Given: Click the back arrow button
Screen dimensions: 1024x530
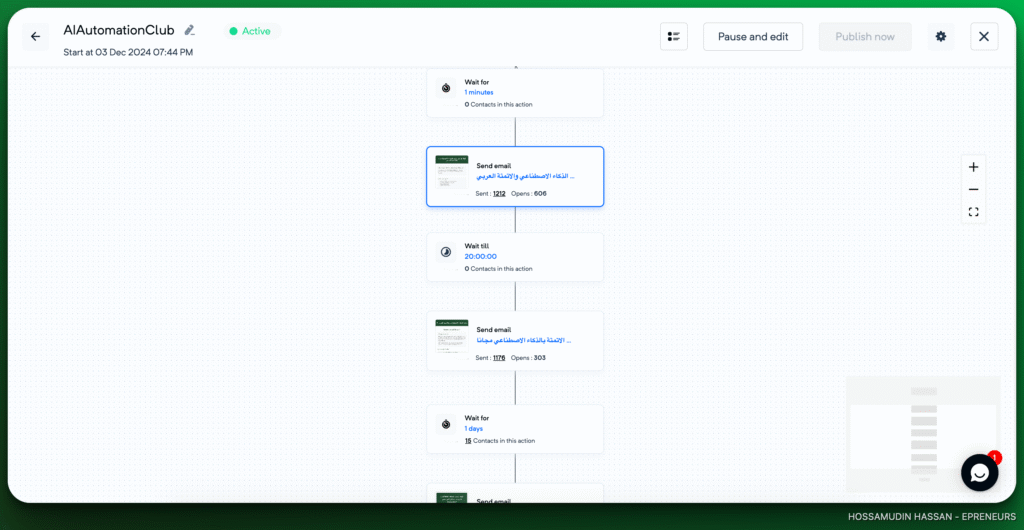Looking at the screenshot, I should 36,37.
